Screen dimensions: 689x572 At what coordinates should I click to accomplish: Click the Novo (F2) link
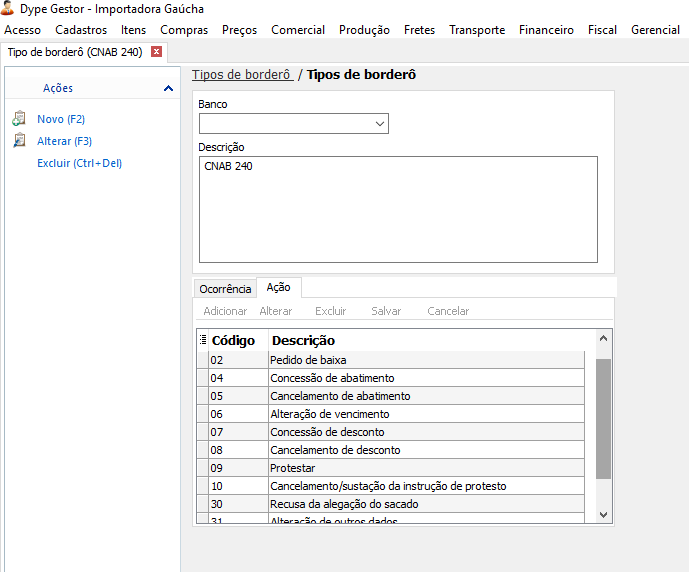[61, 119]
